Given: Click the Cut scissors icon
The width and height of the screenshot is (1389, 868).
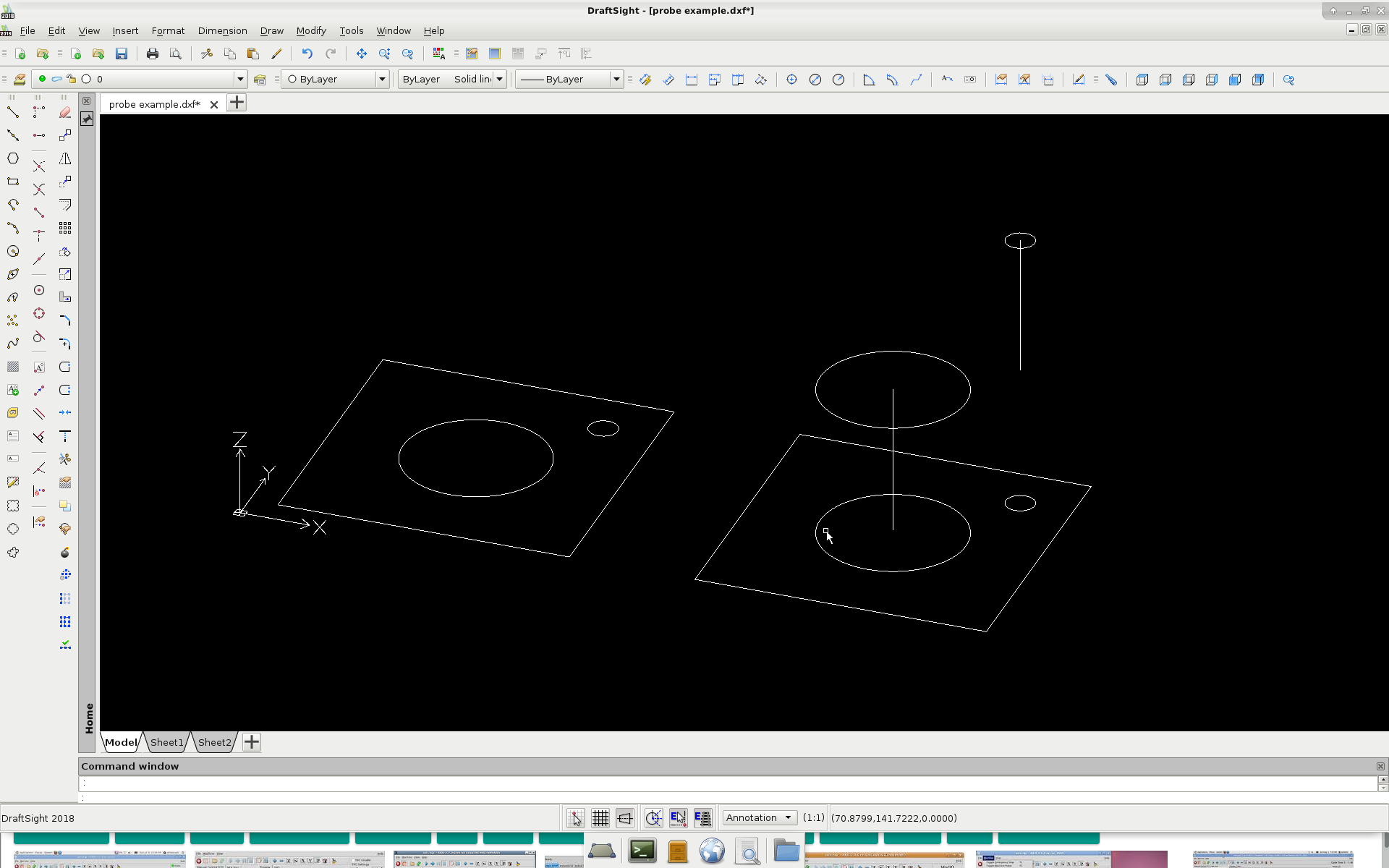Looking at the screenshot, I should [207, 54].
